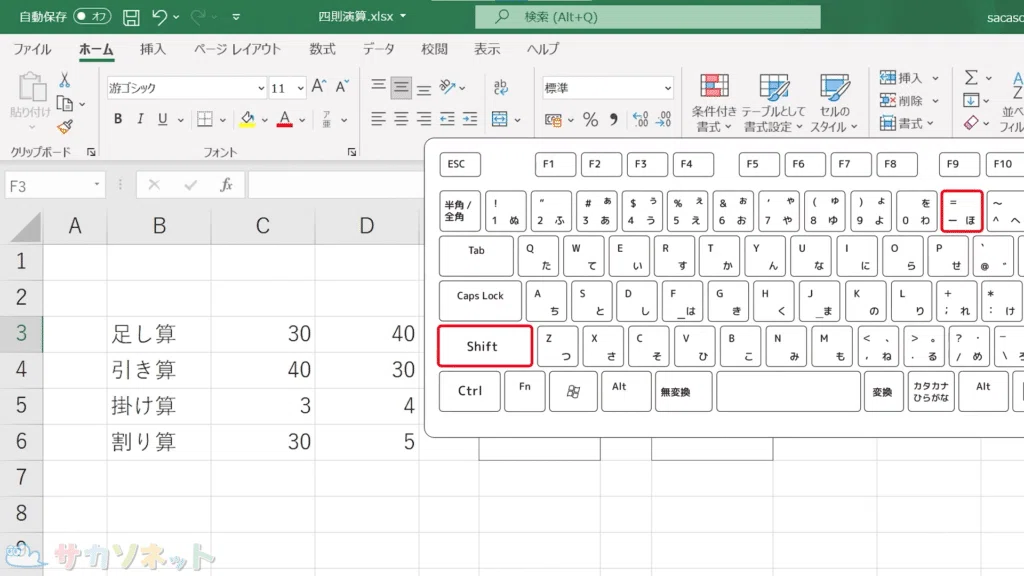Toggle Wrap Text icon
Viewport: 1024px width, 576px height.
pyautogui.click(x=501, y=86)
